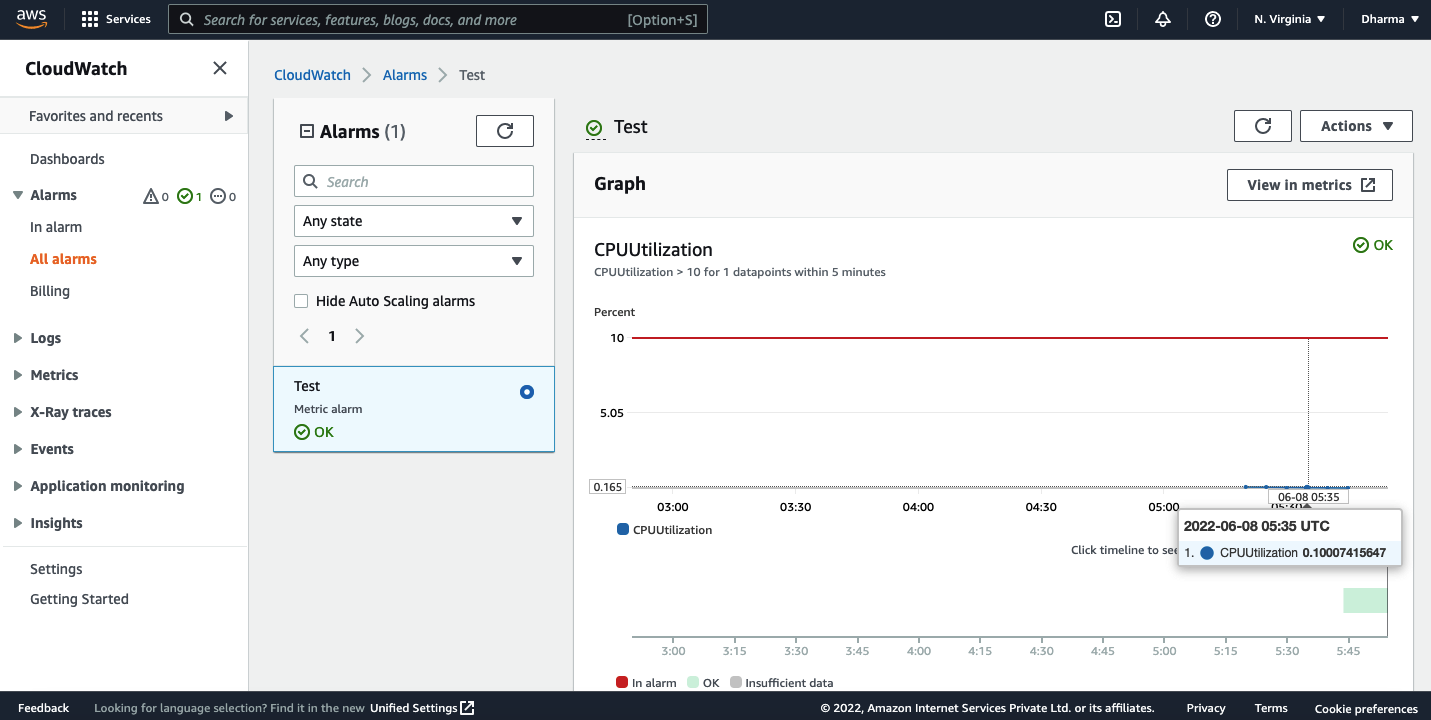The height and width of the screenshot is (720, 1431).
Task: Open Billing alarms in sidebar
Action: pyautogui.click(x=50, y=291)
